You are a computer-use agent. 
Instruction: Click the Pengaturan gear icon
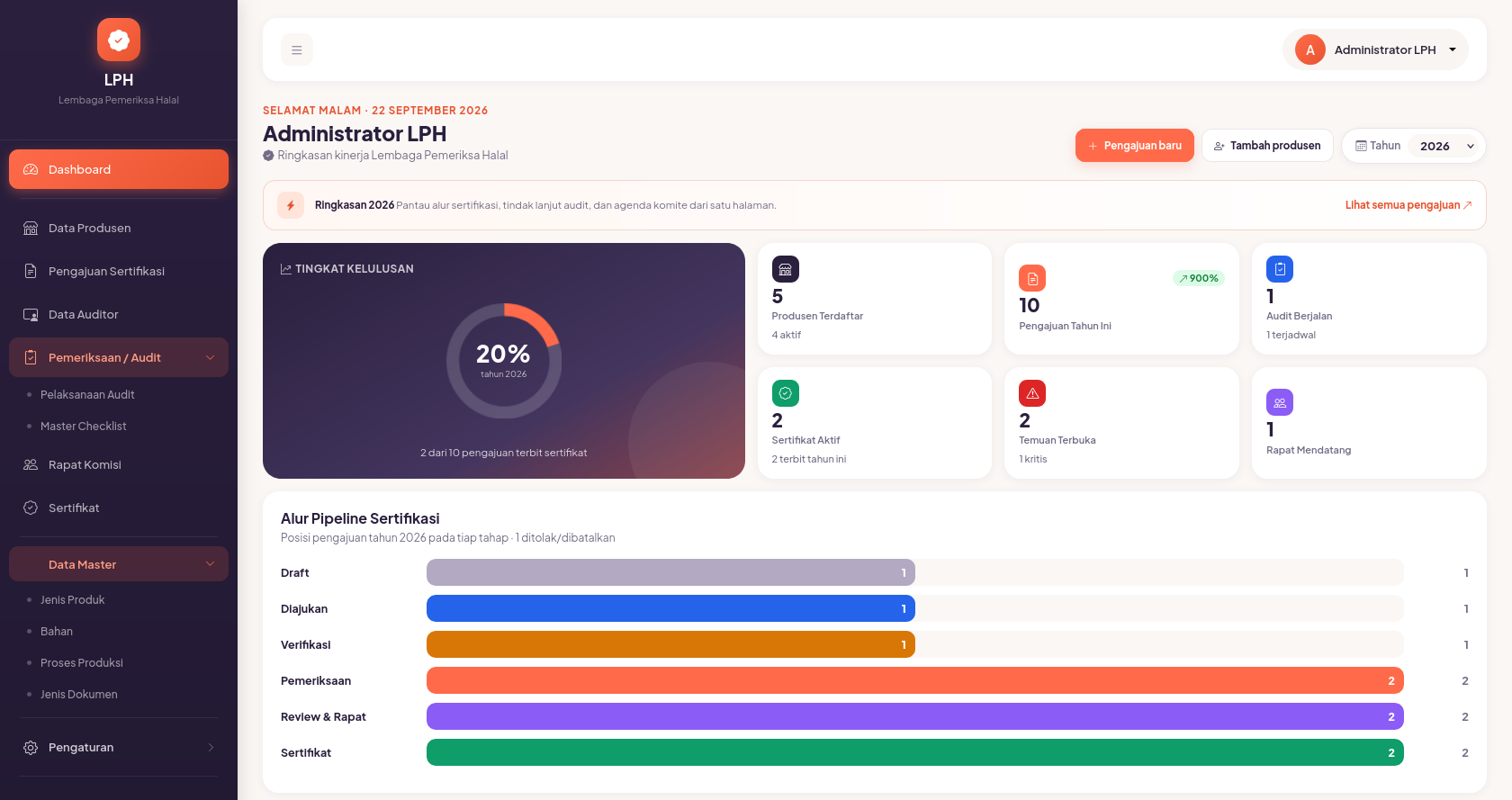coord(31,747)
